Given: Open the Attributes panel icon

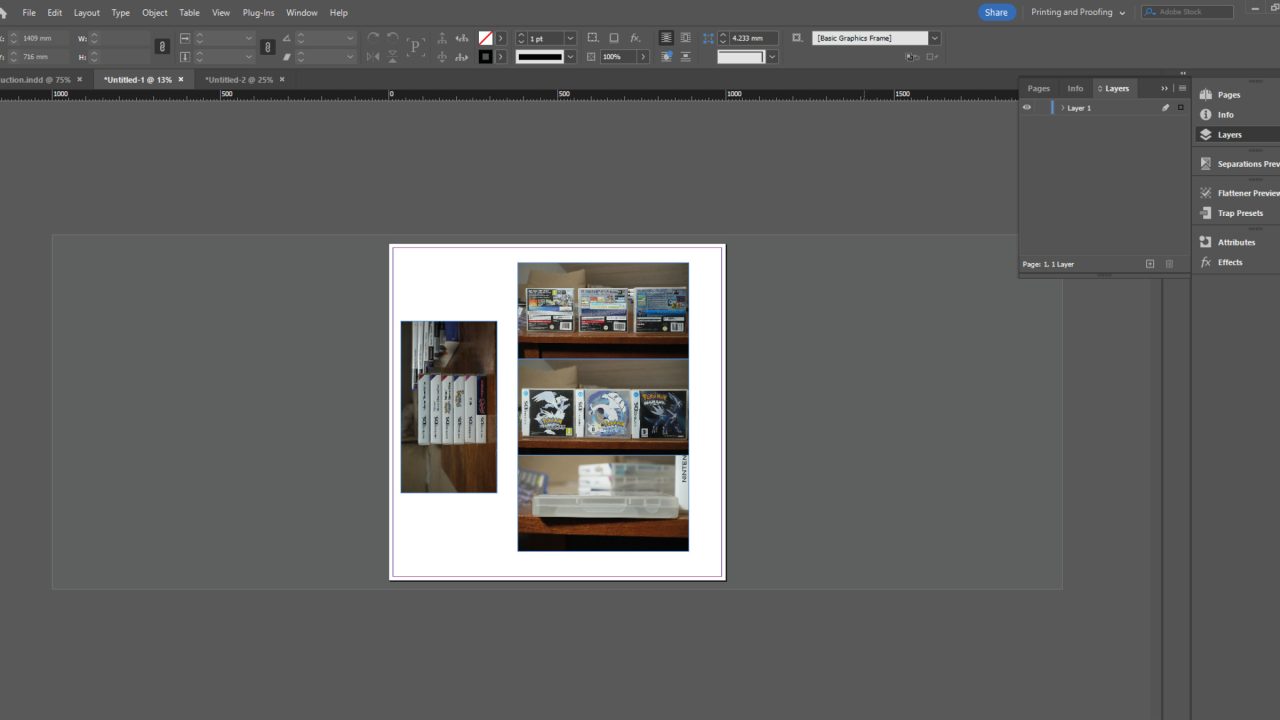Looking at the screenshot, I should (1206, 242).
